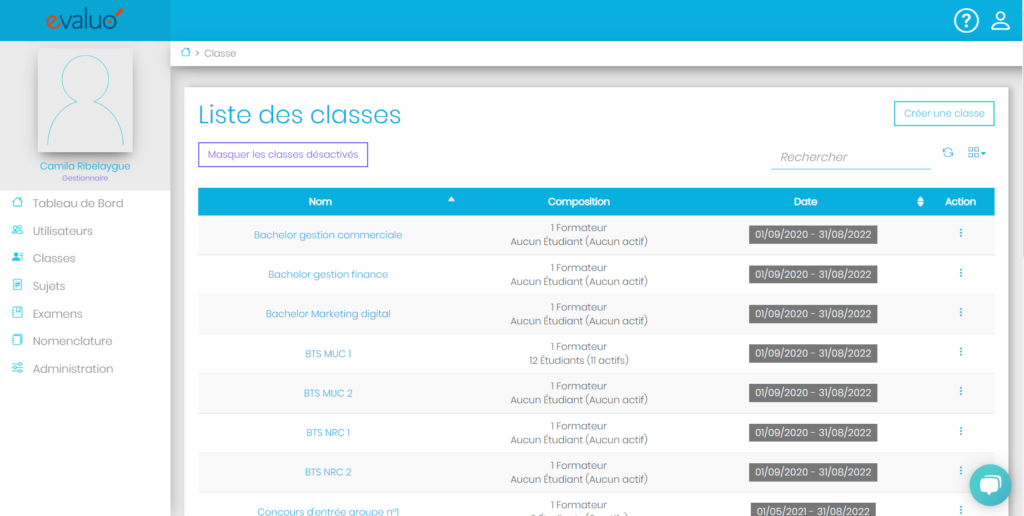Open the Bachelor Marketing digital class
Screen dimensions: 1024x516
(328, 314)
